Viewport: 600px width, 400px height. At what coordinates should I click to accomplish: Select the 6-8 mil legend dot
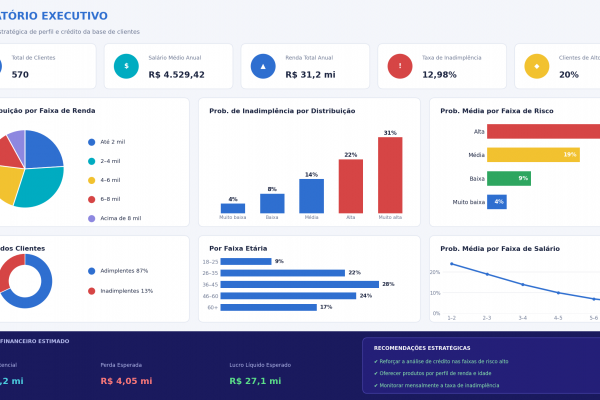coord(91,199)
